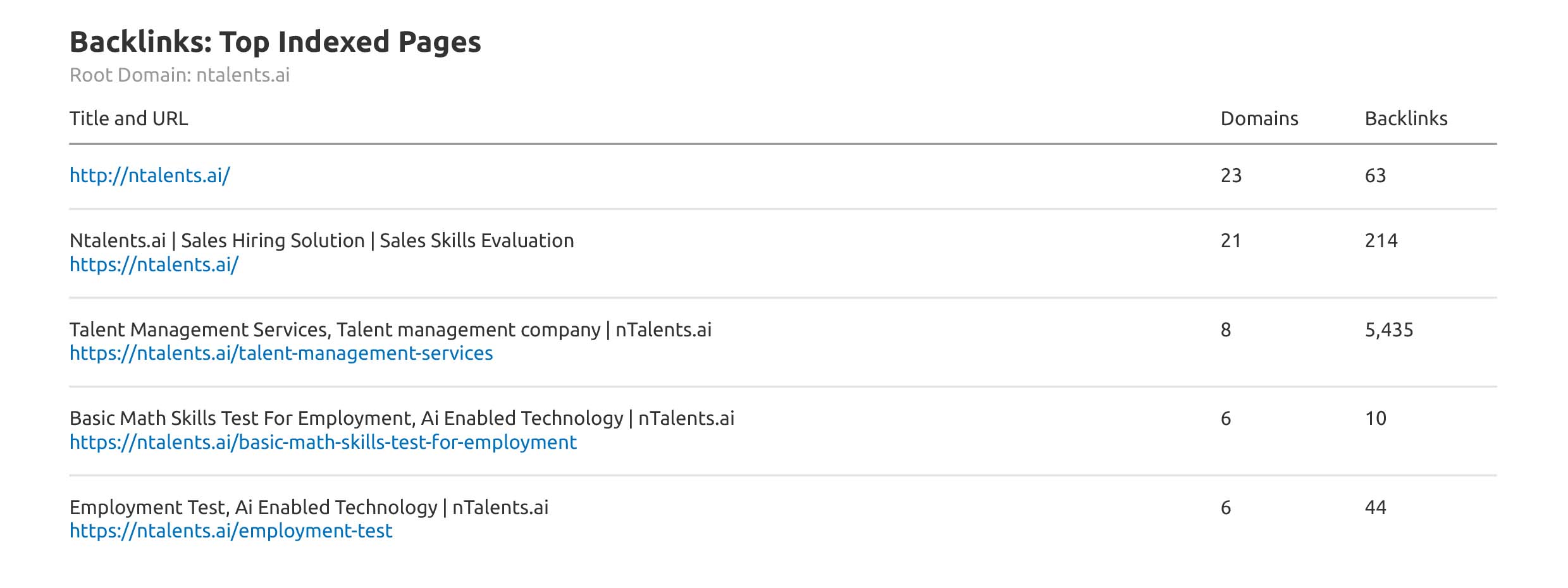Select the backlinks count 214

pos(1381,240)
